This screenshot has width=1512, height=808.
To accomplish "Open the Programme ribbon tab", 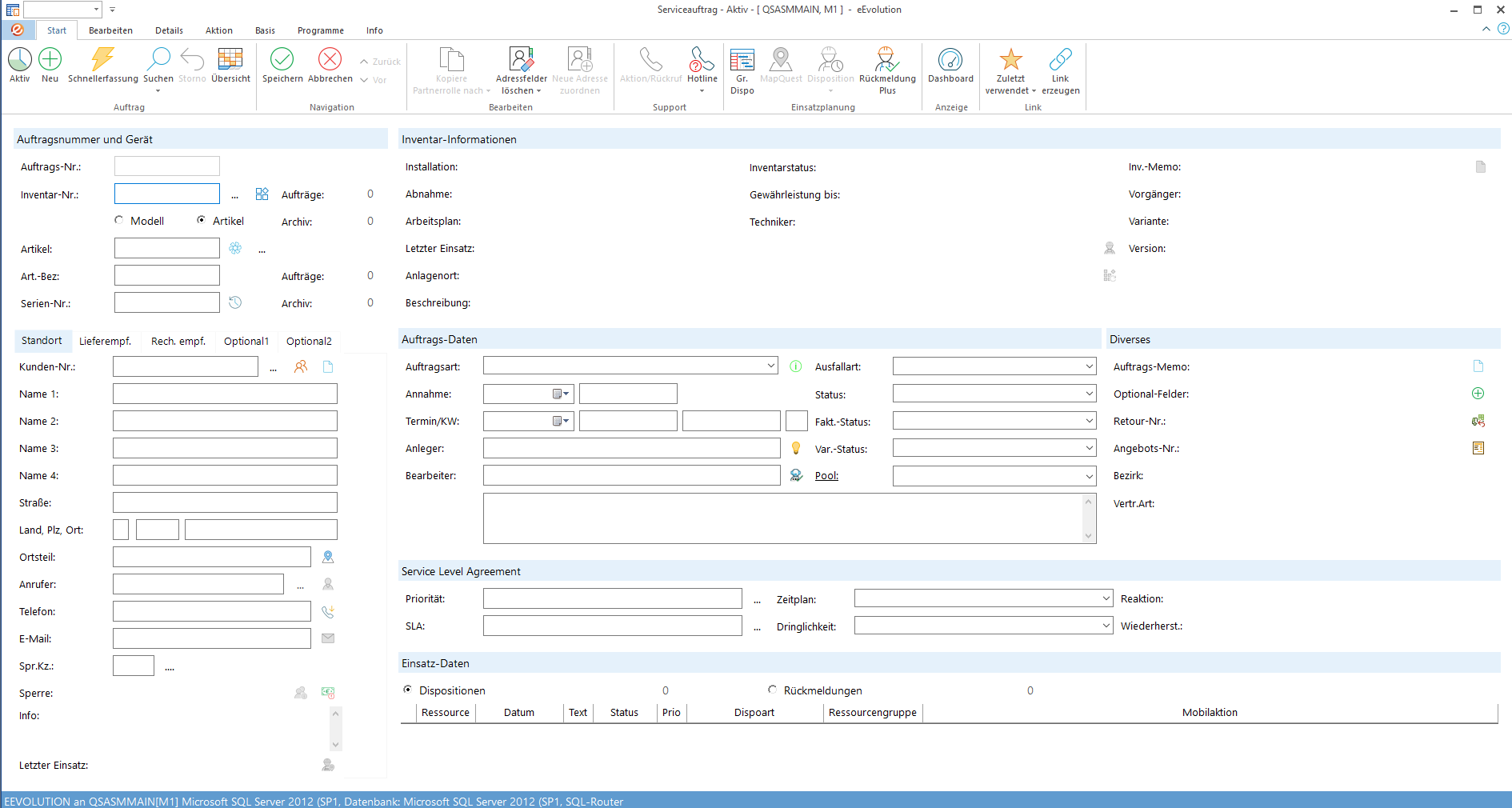I will coord(320,30).
